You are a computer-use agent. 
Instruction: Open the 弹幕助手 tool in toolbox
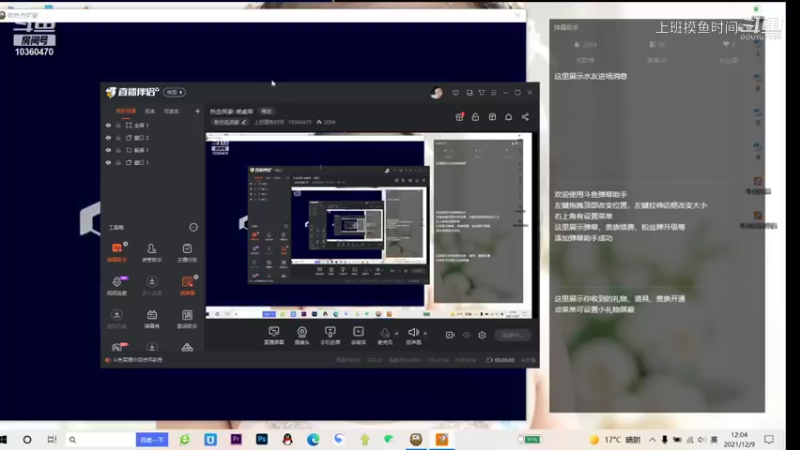pos(117,252)
